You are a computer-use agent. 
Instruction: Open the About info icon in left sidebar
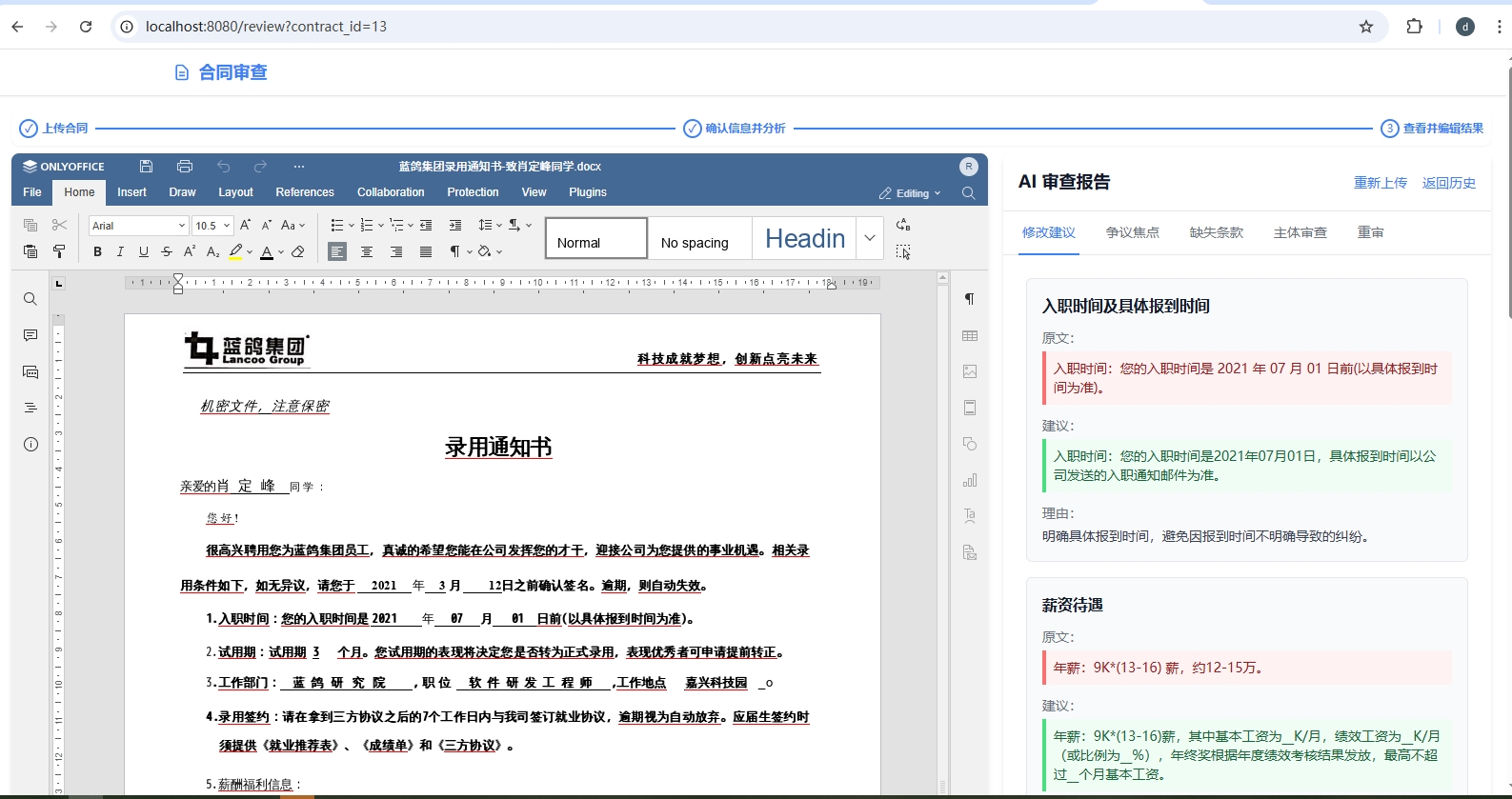pyautogui.click(x=30, y=445)
